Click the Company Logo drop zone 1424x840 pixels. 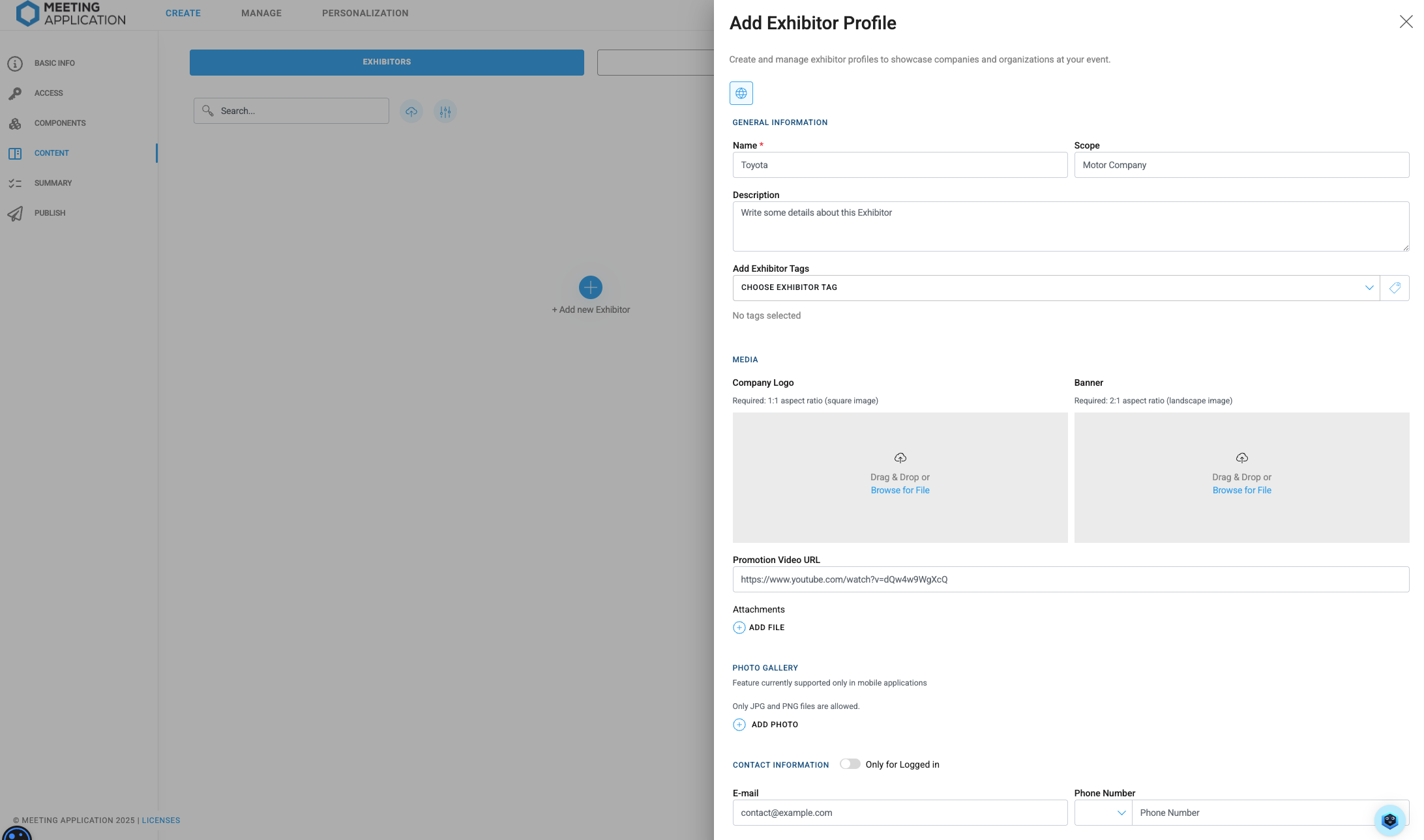[x=900, y=478]
